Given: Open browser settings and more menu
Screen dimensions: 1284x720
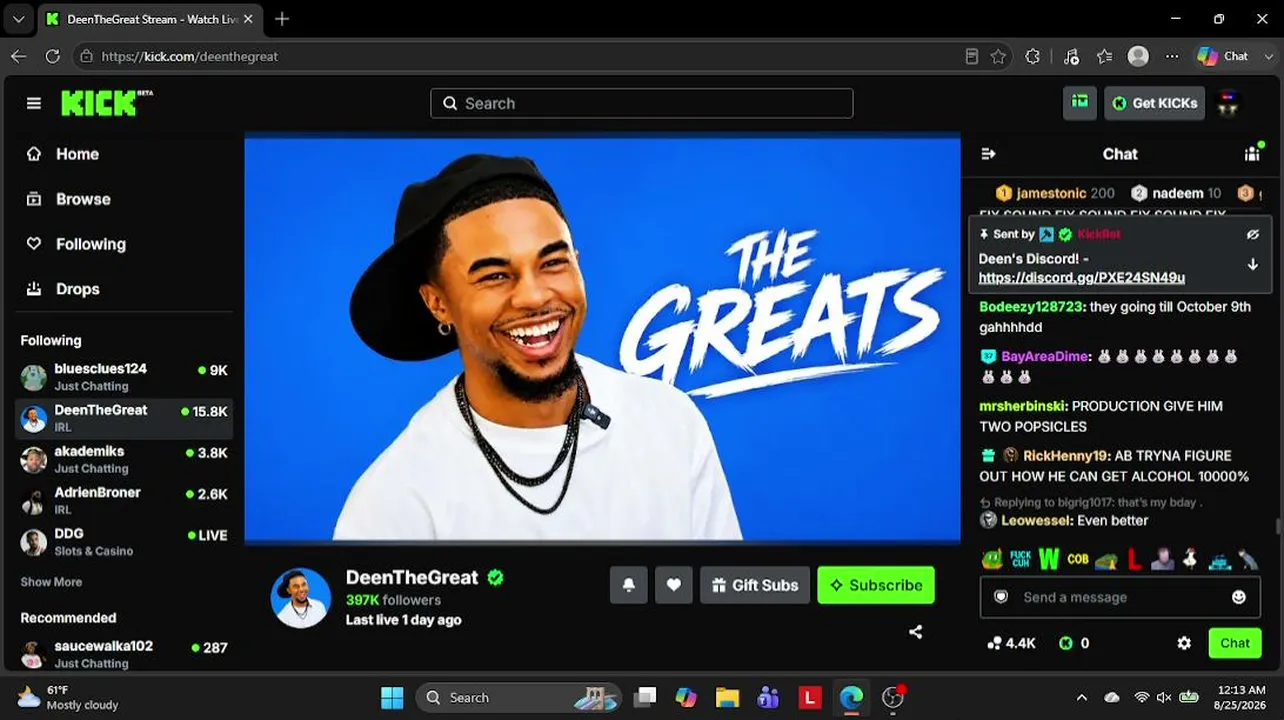Looking at the screenshot, I should tap(1172, 56).
